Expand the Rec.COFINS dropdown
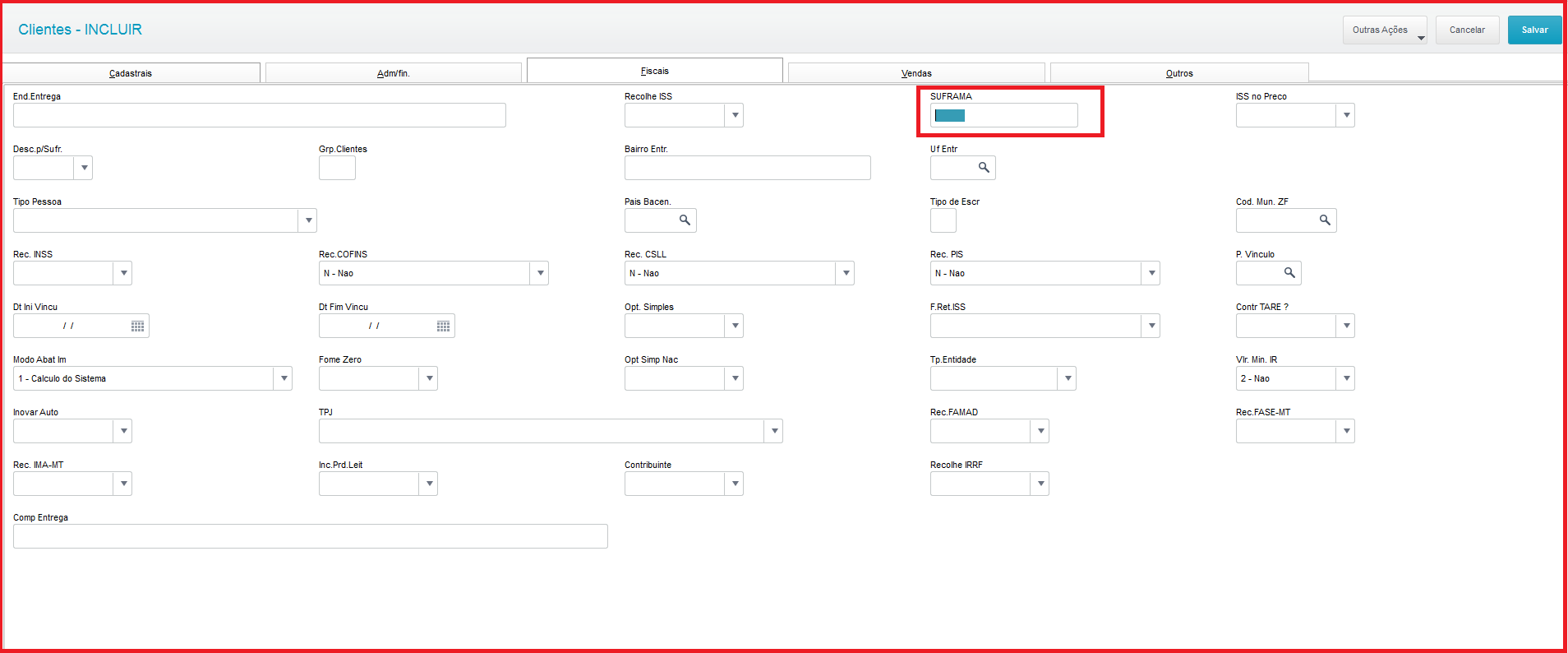 (x=540, y=273)
